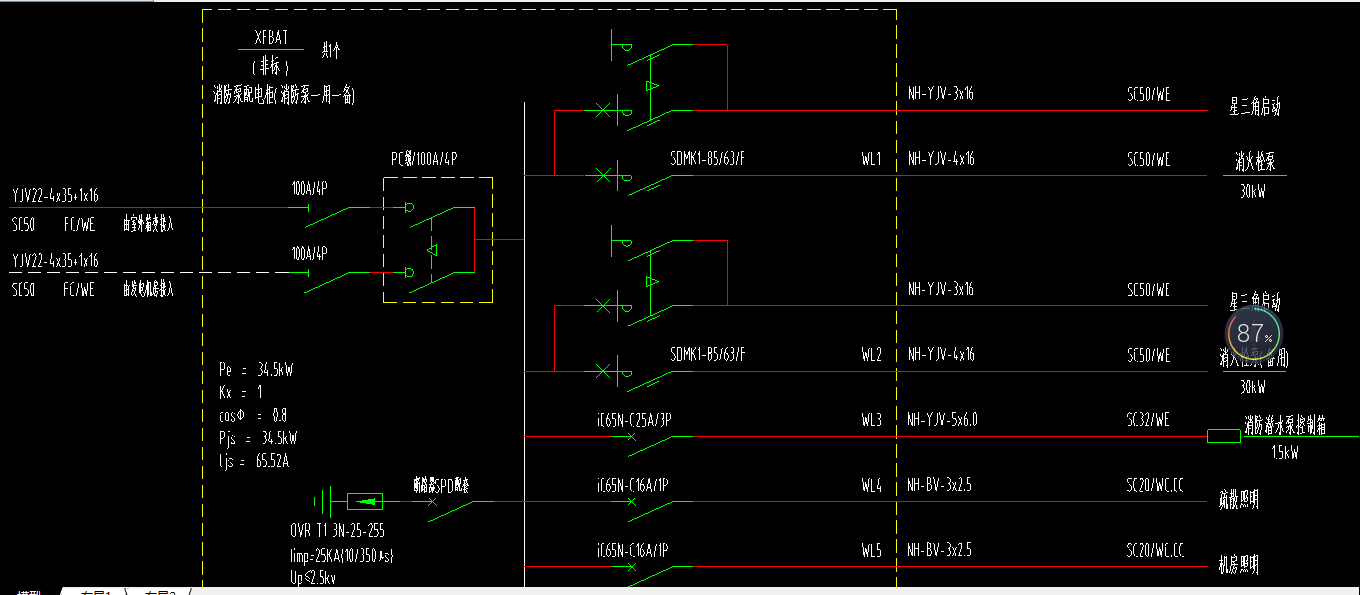Image resolution: width=1360 pixels, height=595 pixels.
Task: Select the SC20/WC.CC label on WL4
Action: click(x=1156, y=485)
